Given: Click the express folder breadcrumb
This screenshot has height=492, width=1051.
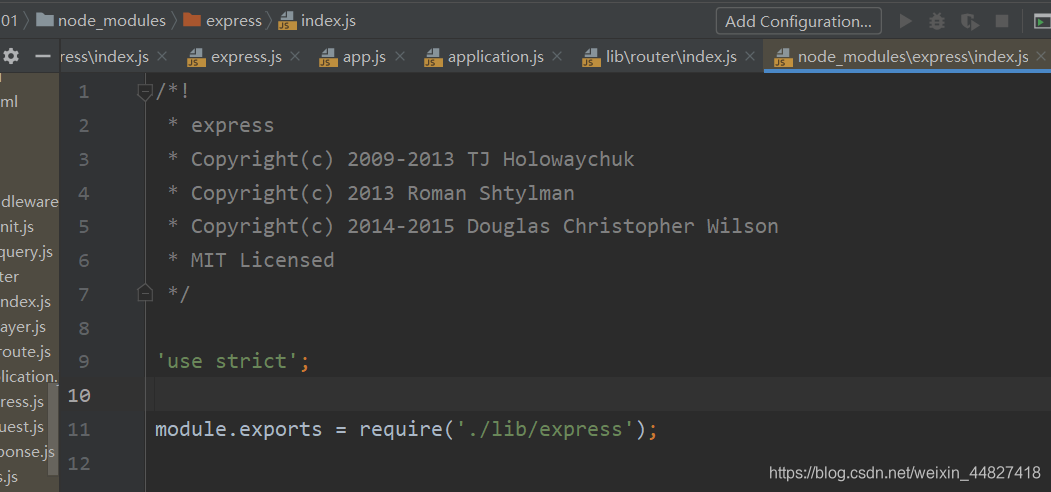Looking at the screenshot, I should 234,21.
